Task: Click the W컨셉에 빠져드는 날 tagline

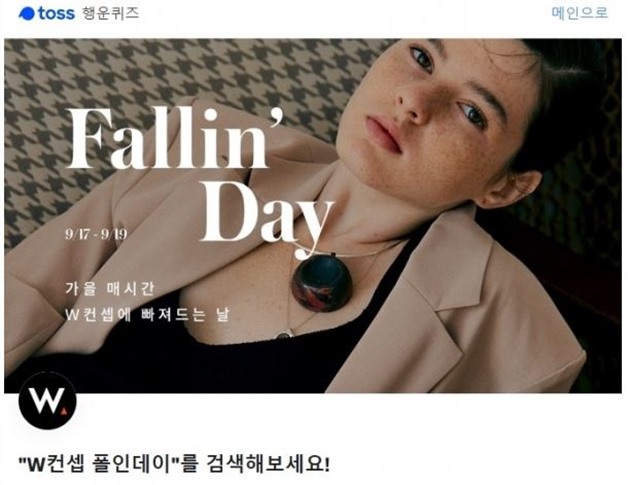Action: tap(147, 315)
